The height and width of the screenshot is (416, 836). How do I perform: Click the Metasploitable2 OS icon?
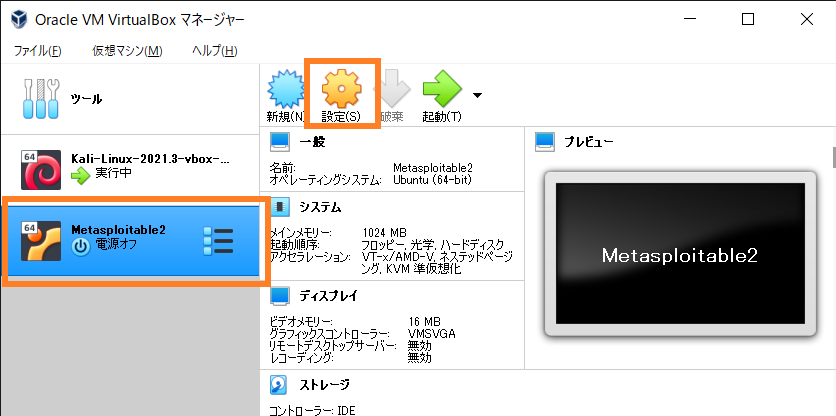pyautogui.click(x=41, y=241)
